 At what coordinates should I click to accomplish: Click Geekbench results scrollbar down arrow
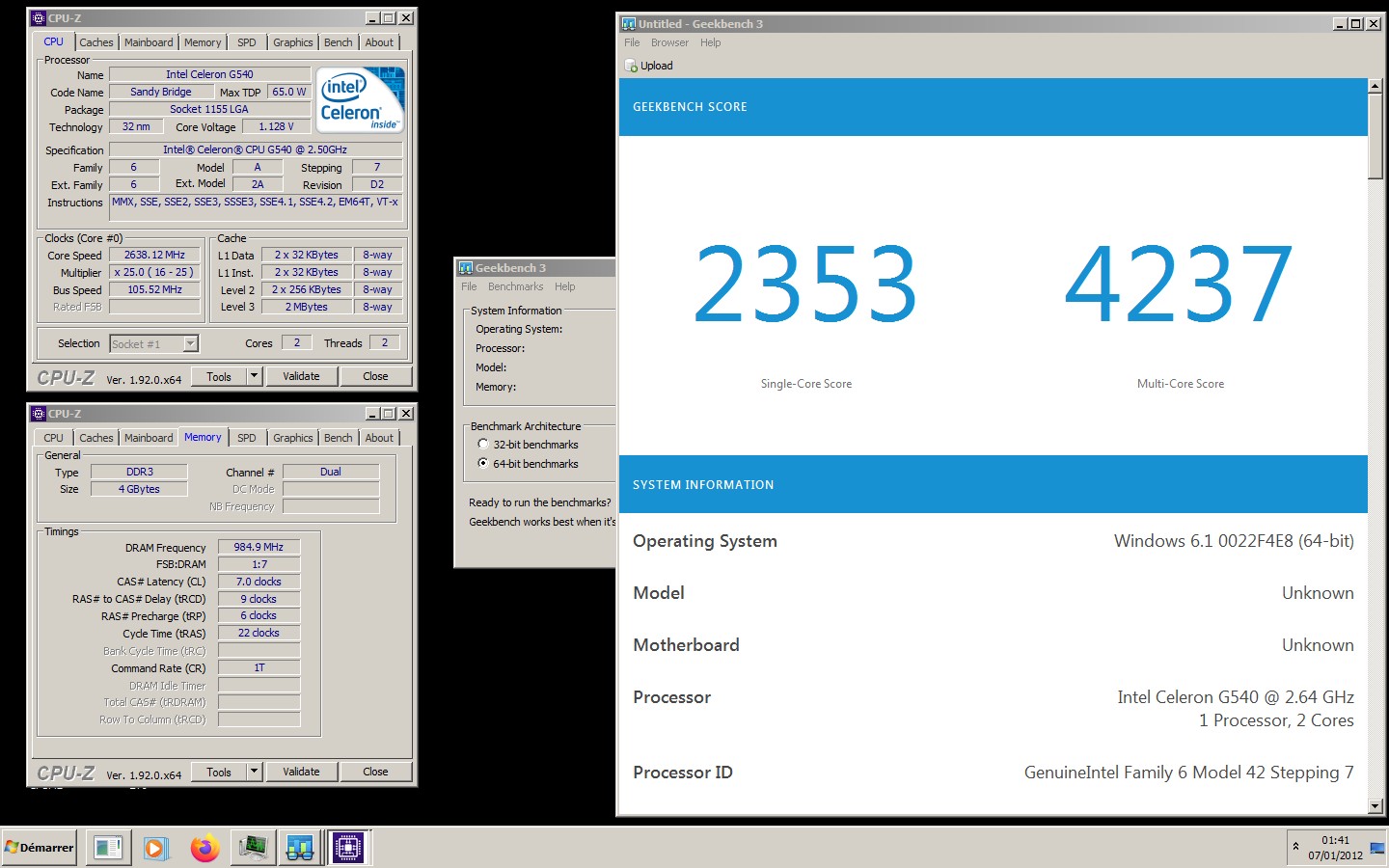point(1375,805)
